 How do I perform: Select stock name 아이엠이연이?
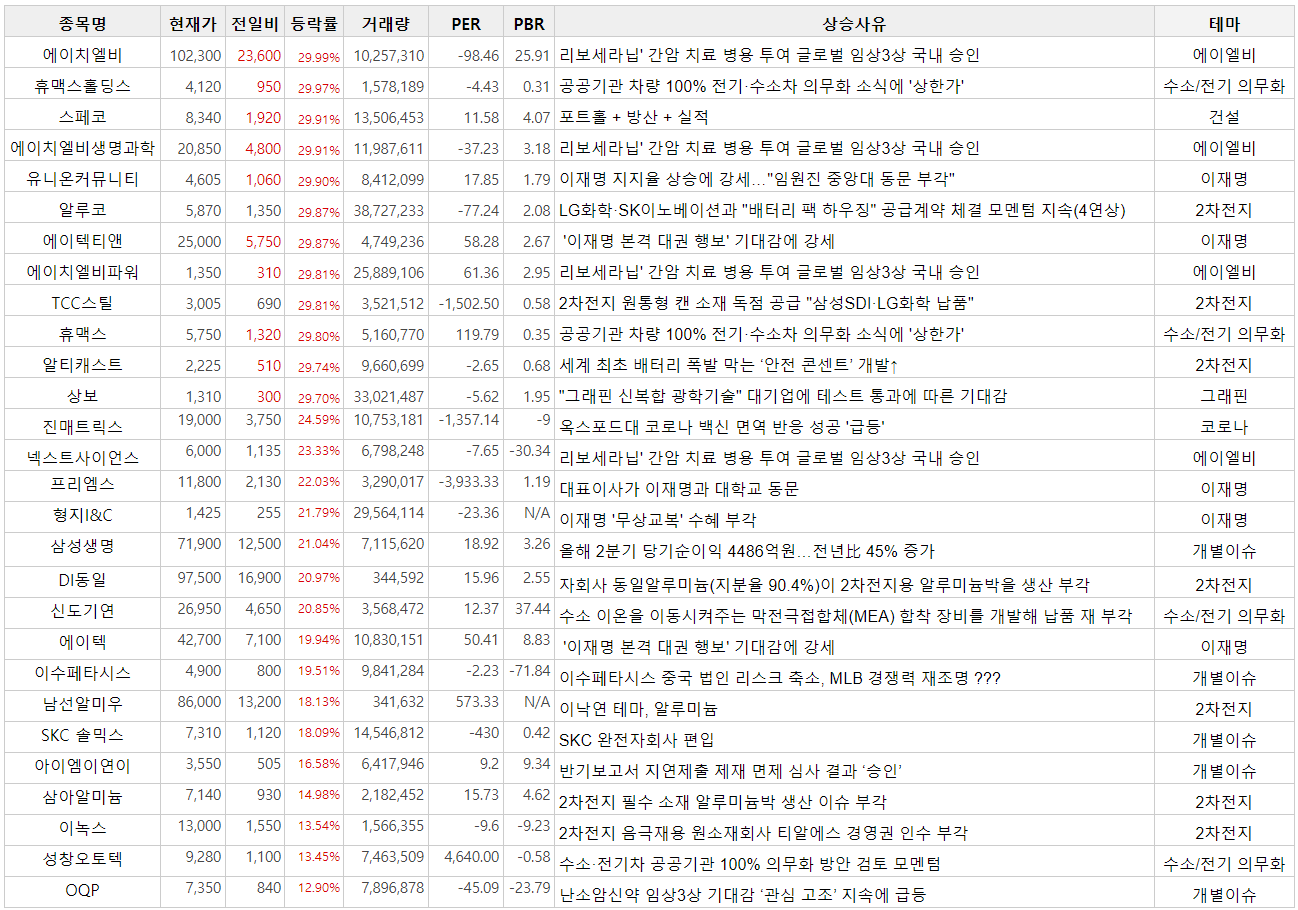(82, 765)
